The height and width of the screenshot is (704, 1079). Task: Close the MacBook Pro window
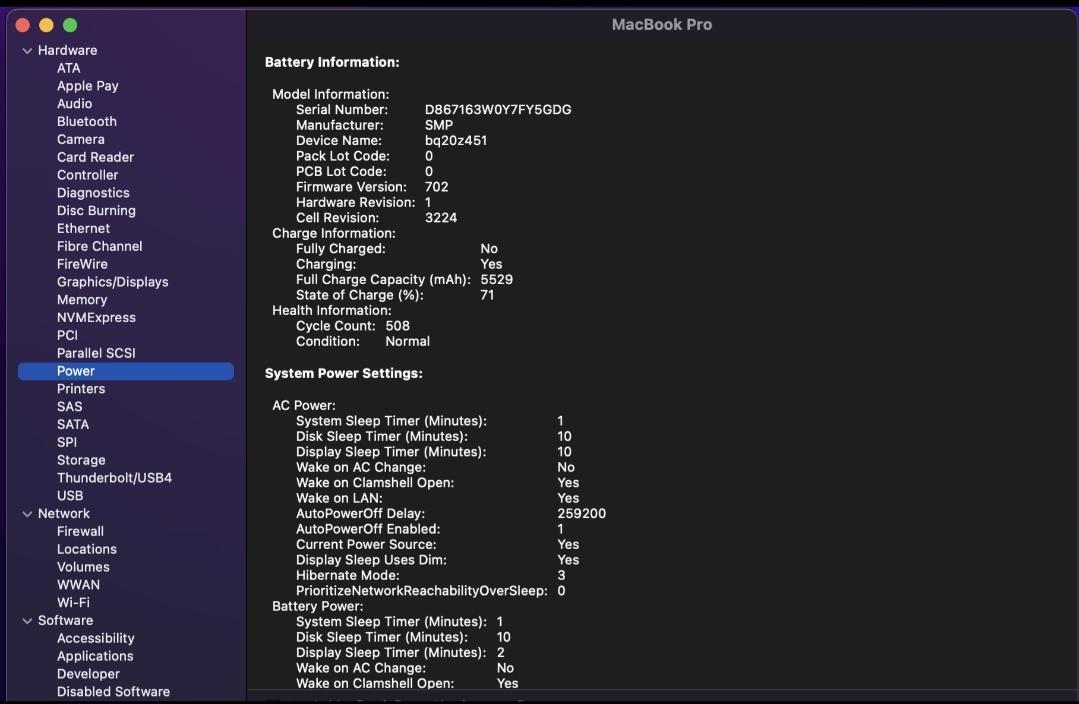(23, 25)
